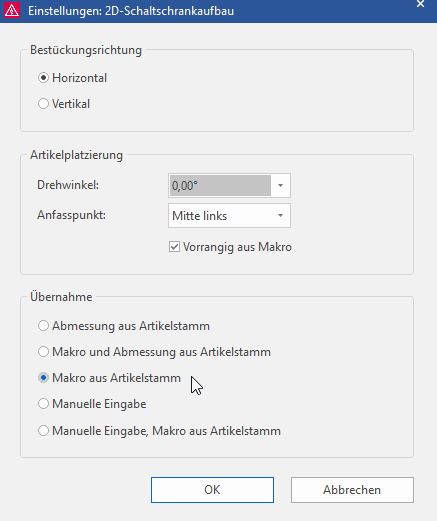
Task: Open the Drehwinkel dropdown arrow
Action: (280, 185)
